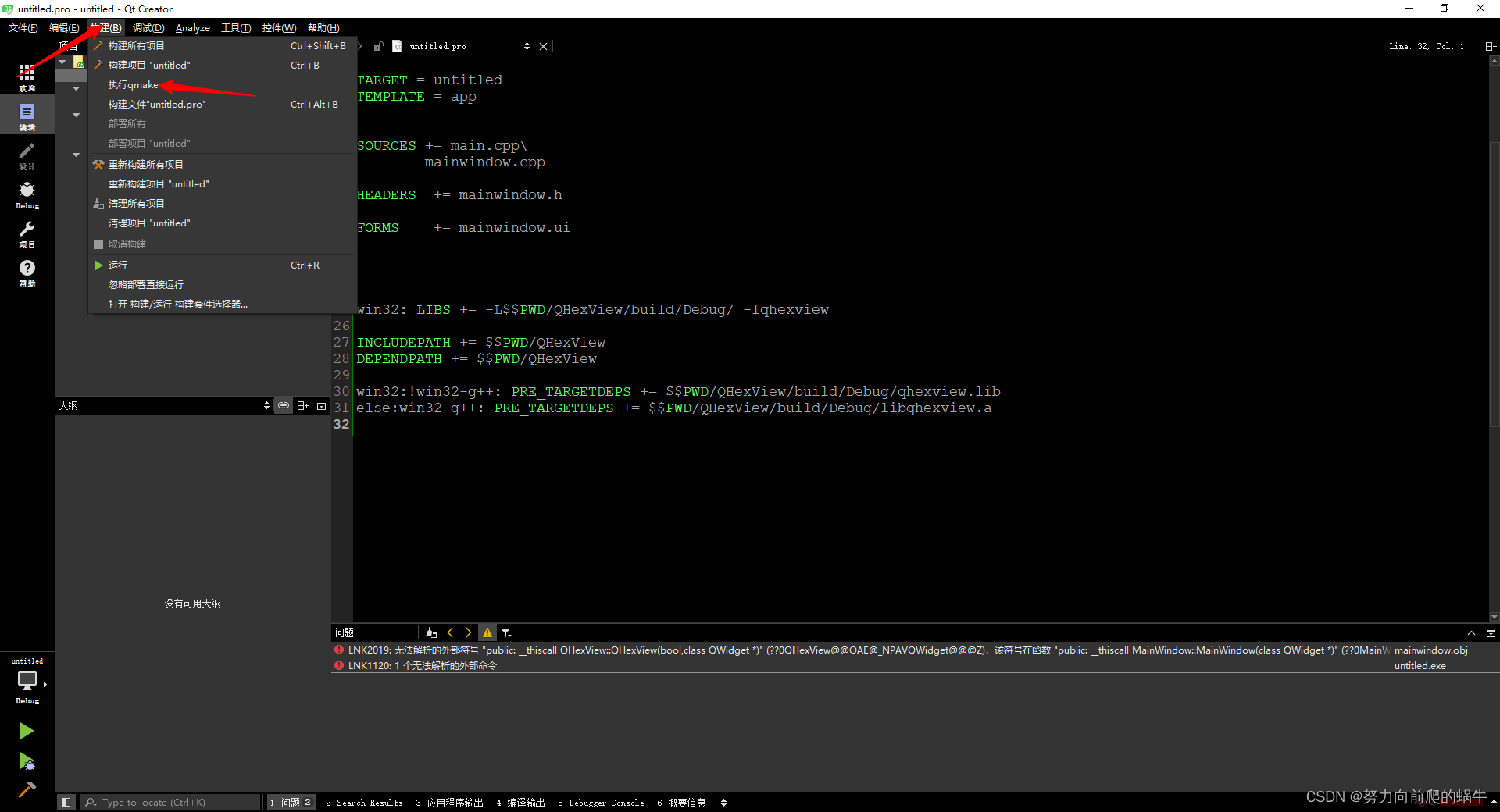Open the Analyze menu
The height and width of the screenshot is (812, 1500).
click(192, 27)
